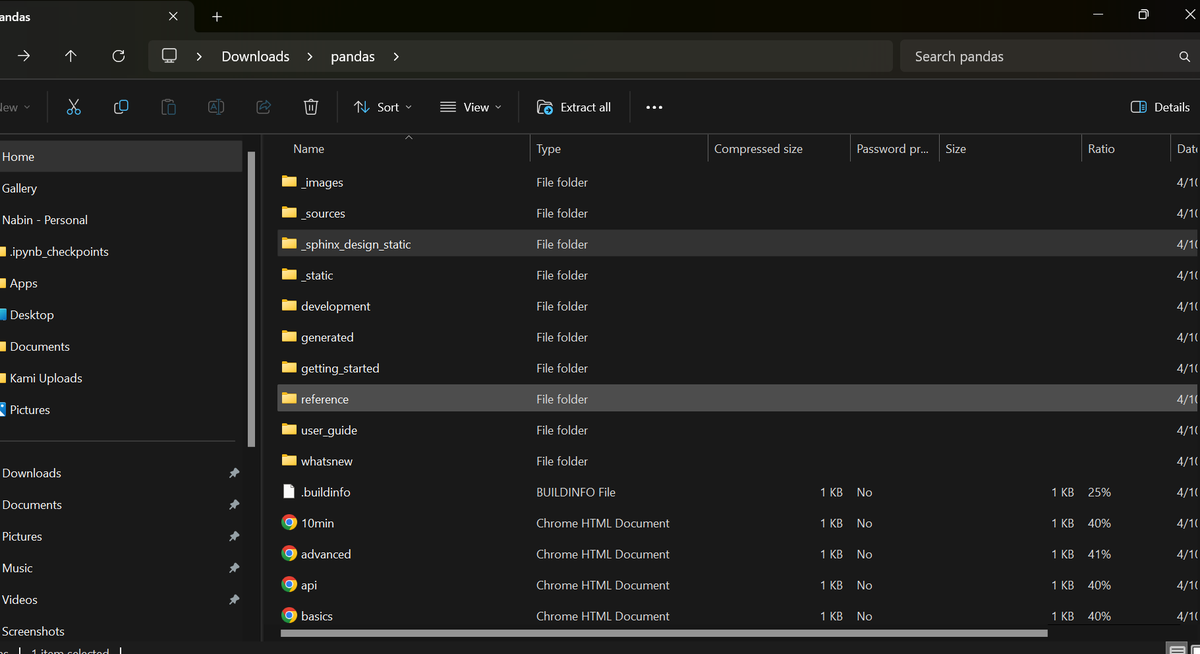Click the Delete trash icon
Screen dimensions: 1200x654
tap(311, 107)
